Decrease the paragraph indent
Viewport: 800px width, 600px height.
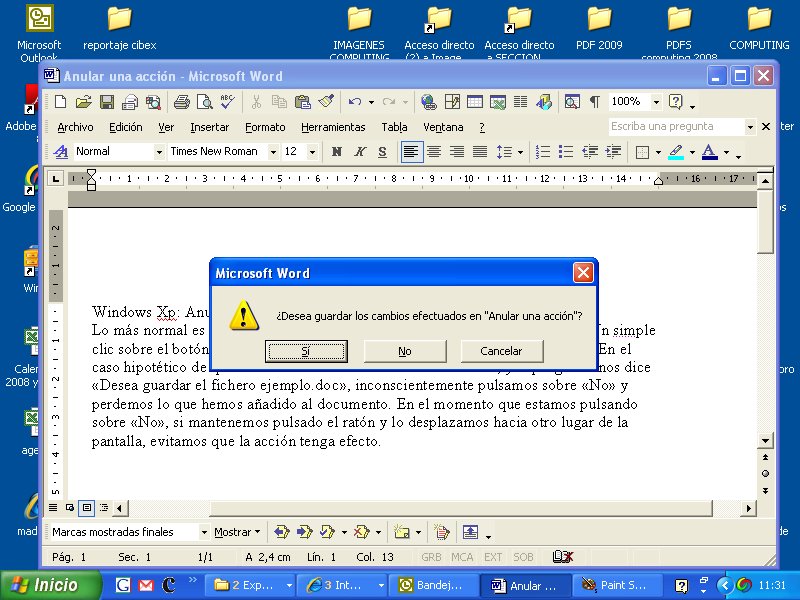590,152
